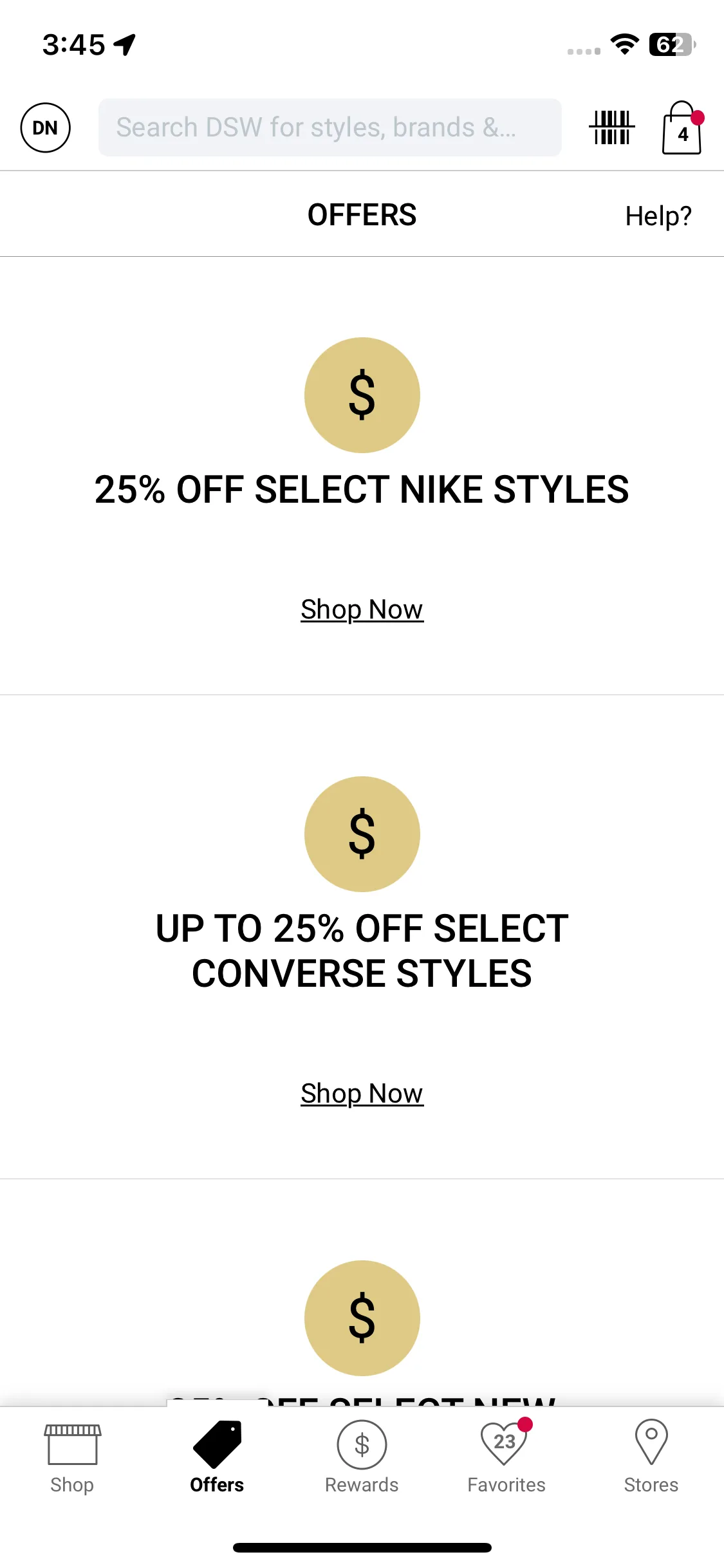
Task: Tap the Favorites tab label
Action: click(x=506, y=1485)
